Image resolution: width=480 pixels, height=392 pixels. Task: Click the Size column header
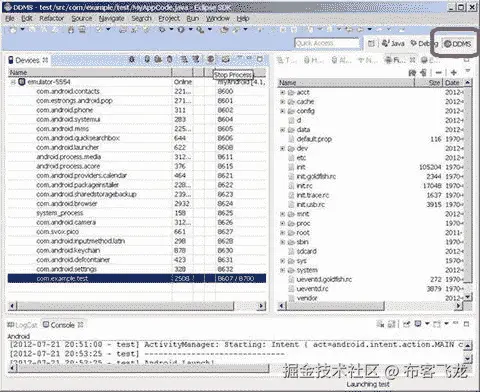pos(429,82)
